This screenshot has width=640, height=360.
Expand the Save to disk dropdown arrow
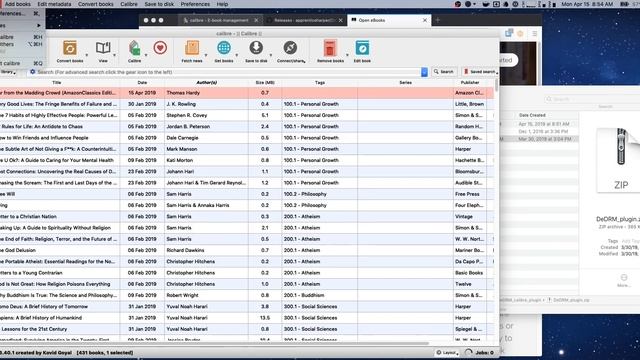[270, 55]
